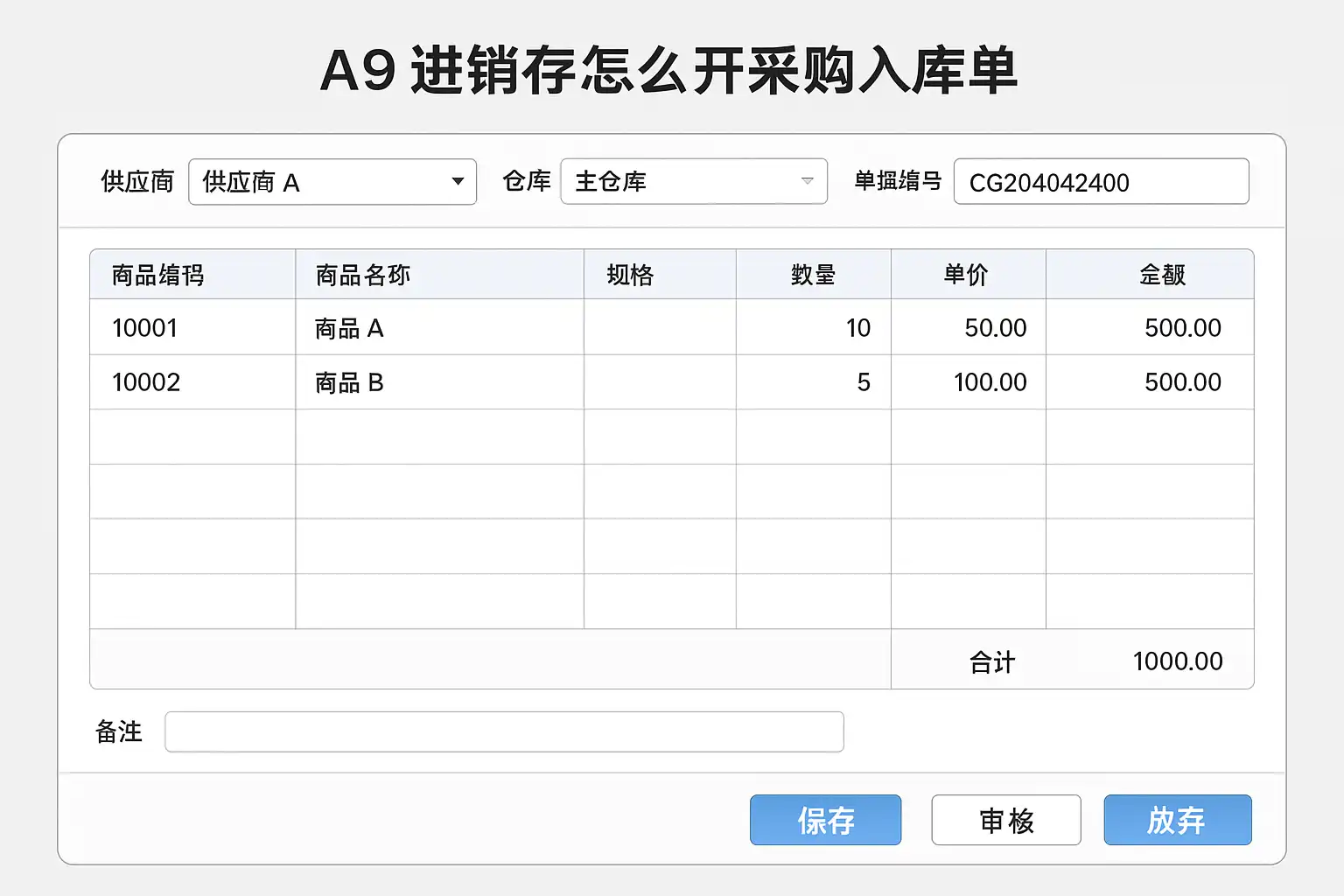
Task: Click the 商品 B name cell
Action: [x=439, y=382]
